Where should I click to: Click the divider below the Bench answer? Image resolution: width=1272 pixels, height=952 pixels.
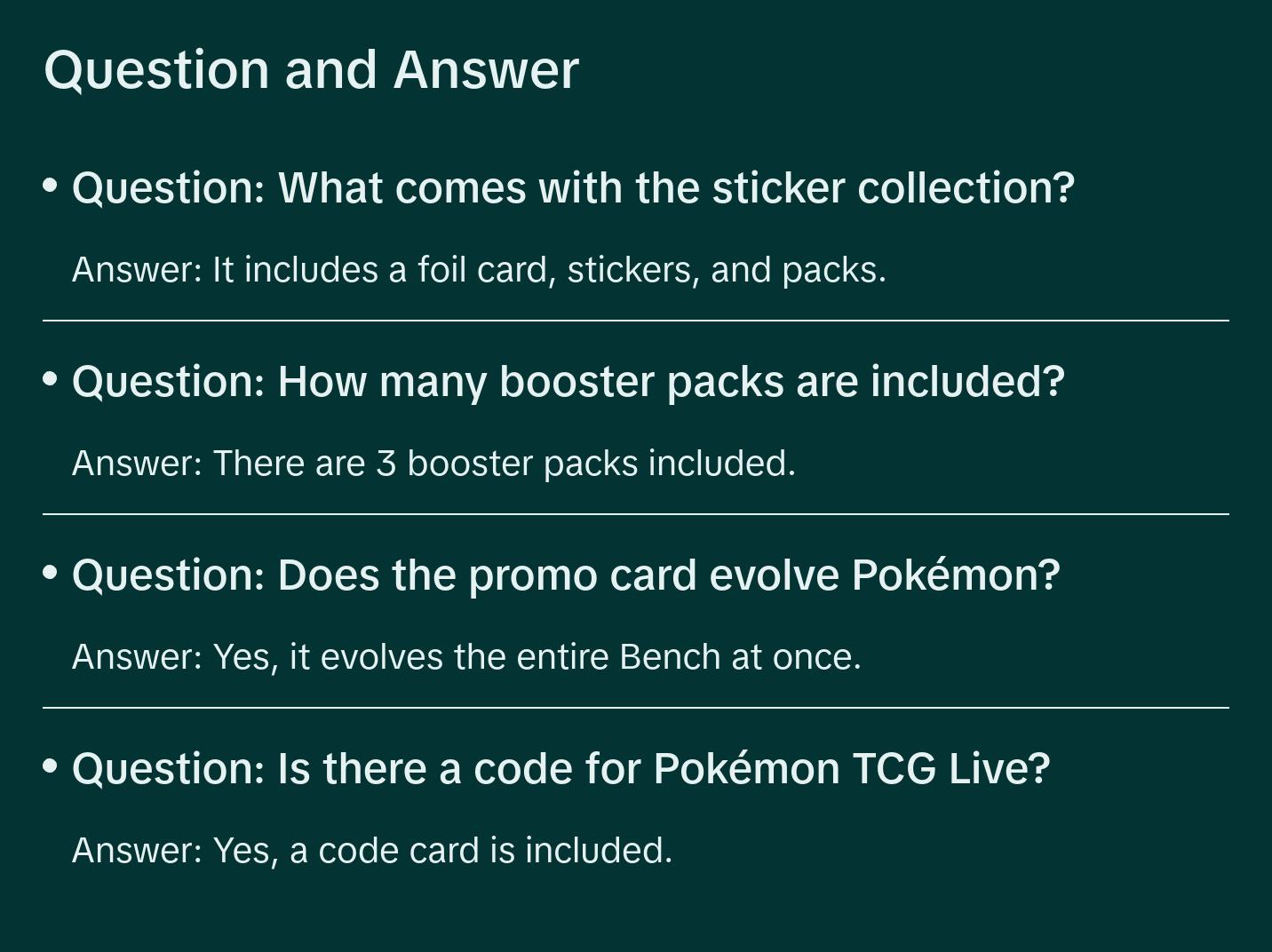635,708
